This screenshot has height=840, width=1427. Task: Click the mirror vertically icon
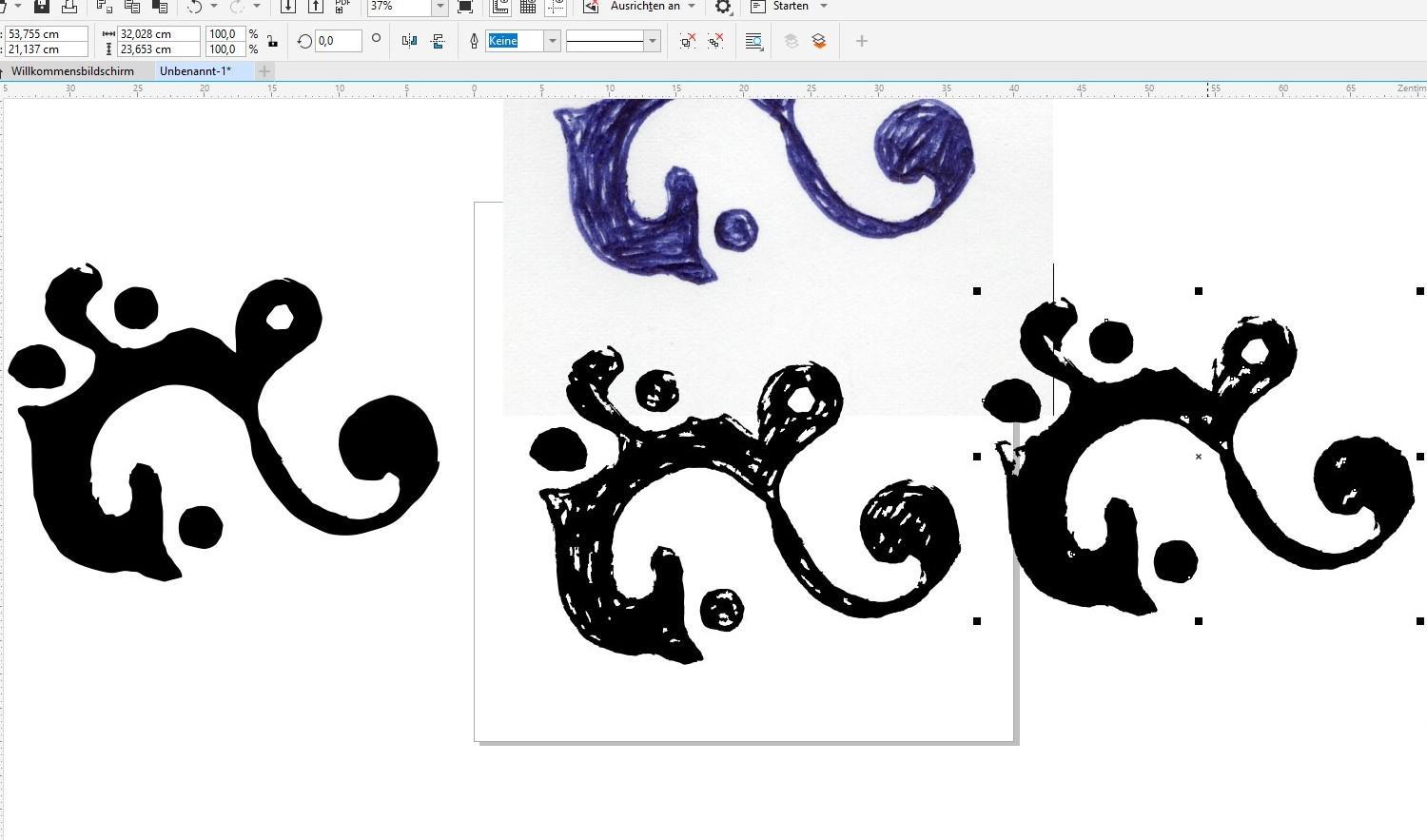pos(438,41)
